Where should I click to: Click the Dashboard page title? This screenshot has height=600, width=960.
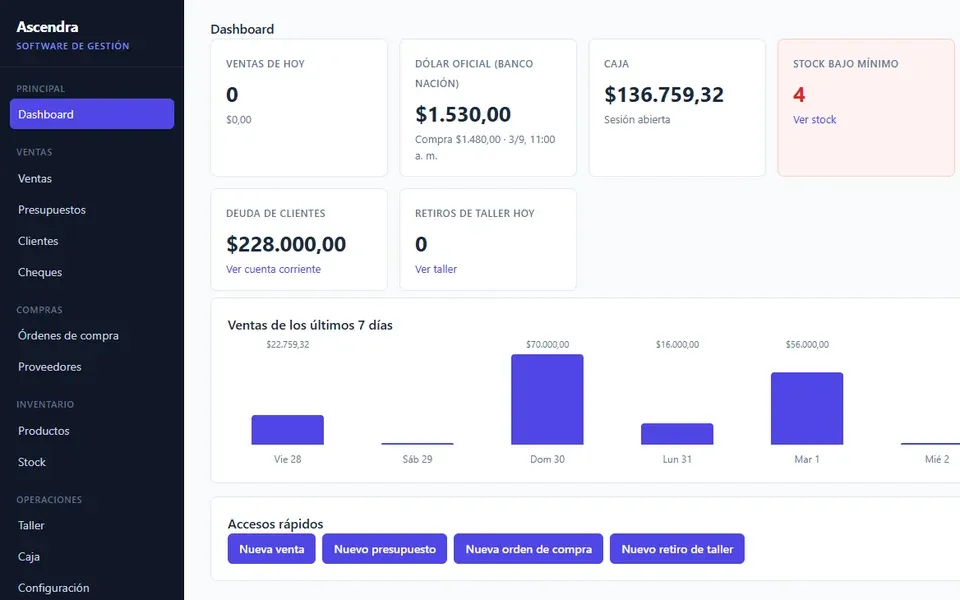[242, 29]
